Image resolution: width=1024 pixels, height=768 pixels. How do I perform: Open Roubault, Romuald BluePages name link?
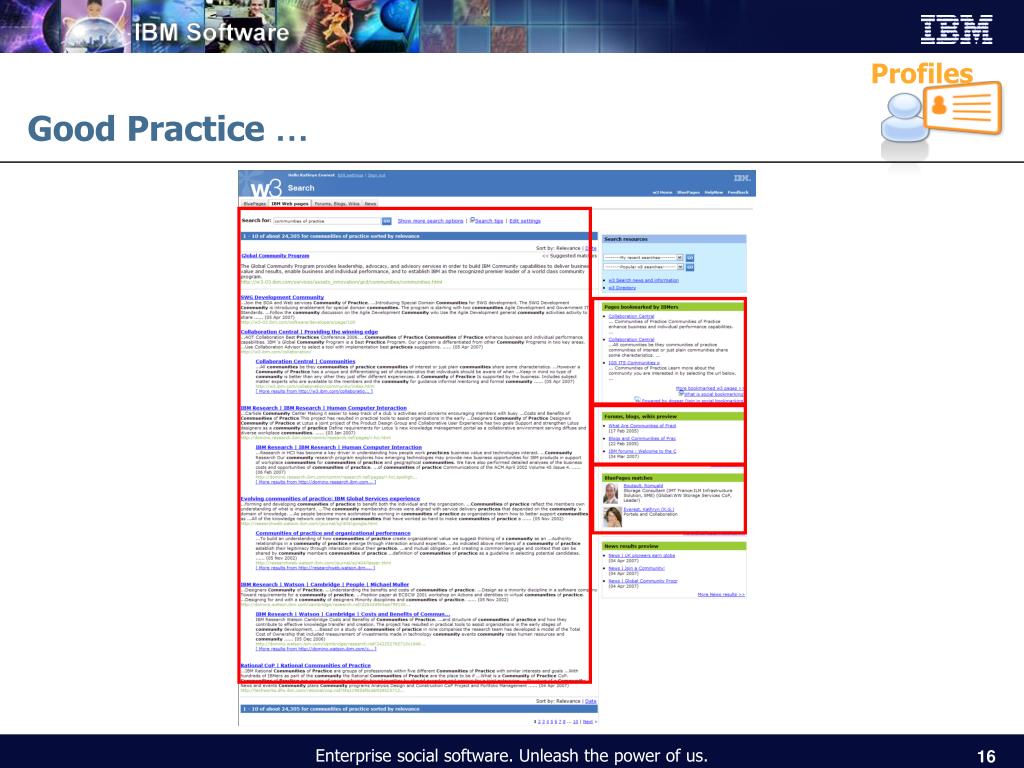(643, 486)
